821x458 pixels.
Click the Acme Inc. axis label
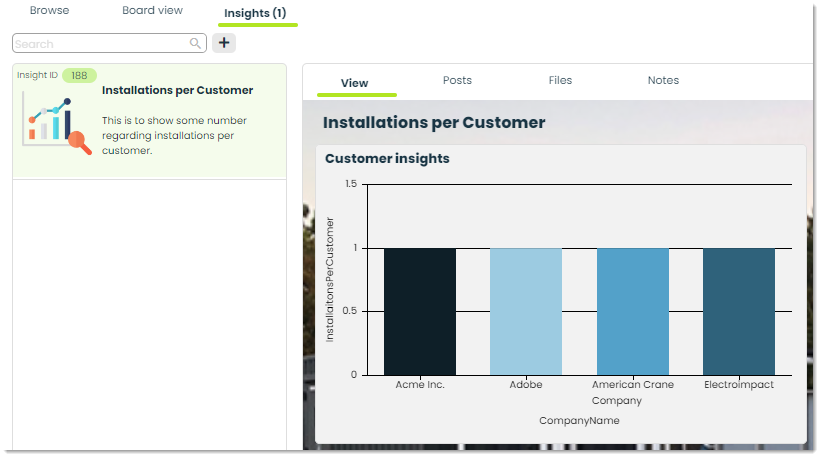coord(420,385)
